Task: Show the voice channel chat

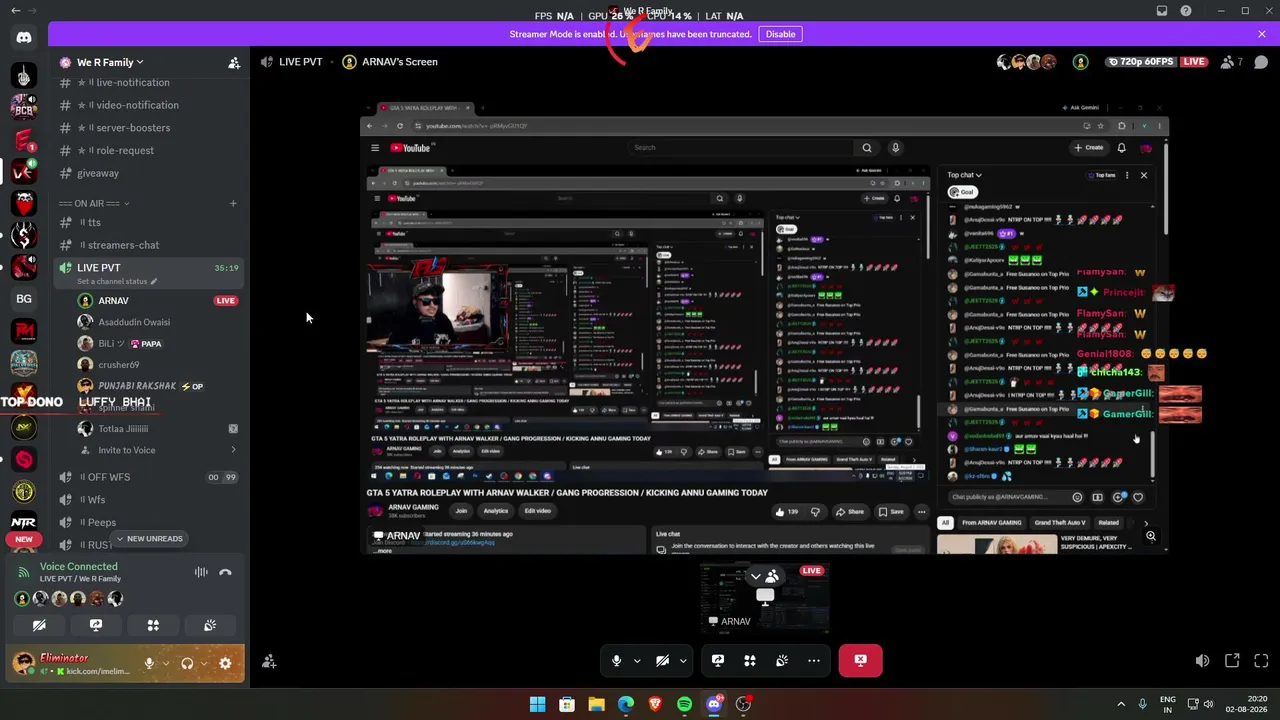Action: point(1261,62)
